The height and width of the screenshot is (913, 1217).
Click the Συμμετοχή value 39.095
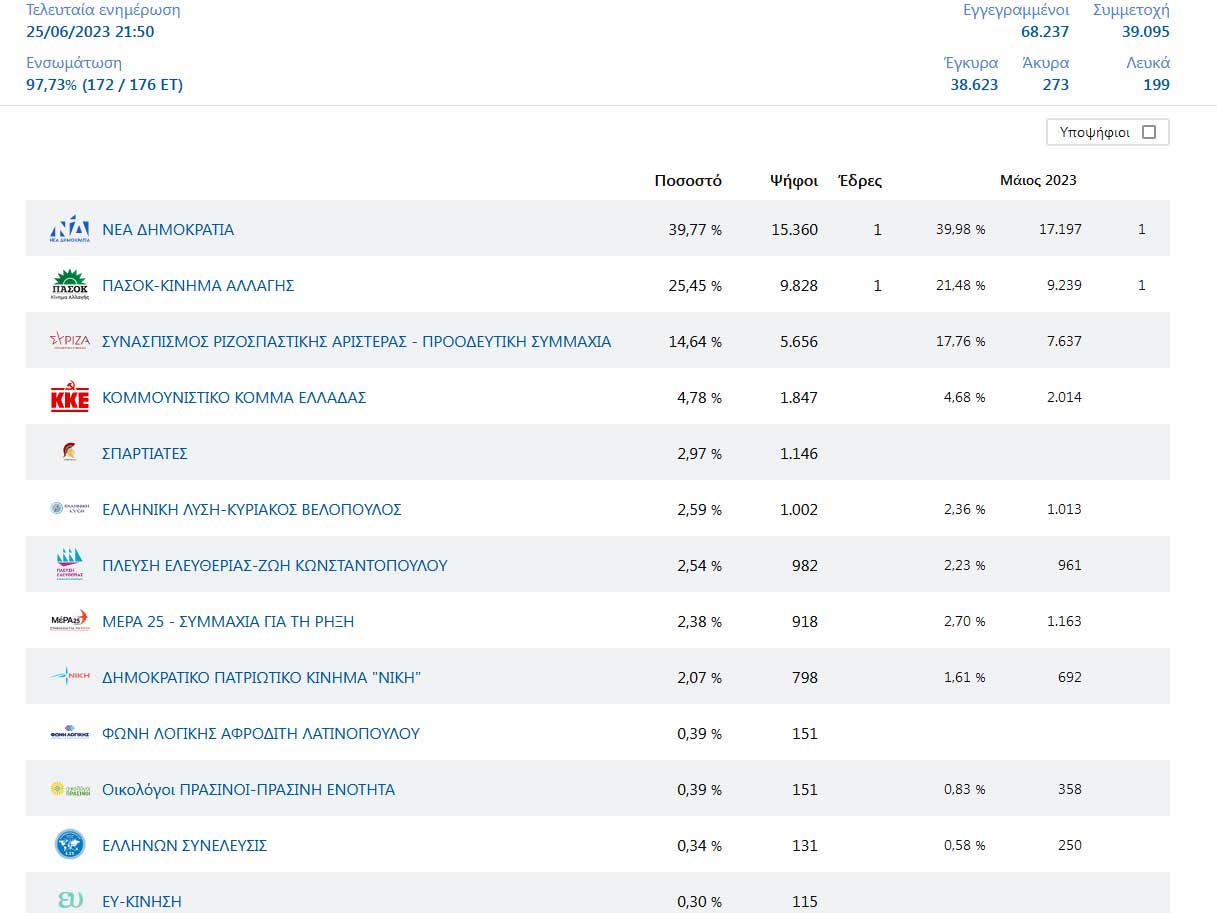pos(1146,31)
